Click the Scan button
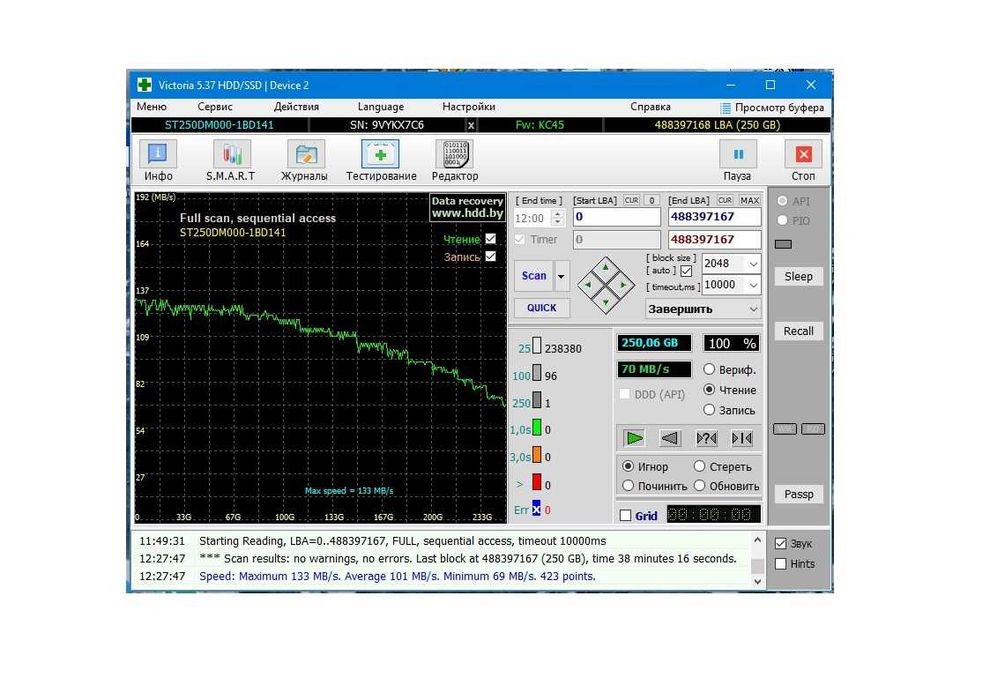The image size is (990, 700). 534,276
